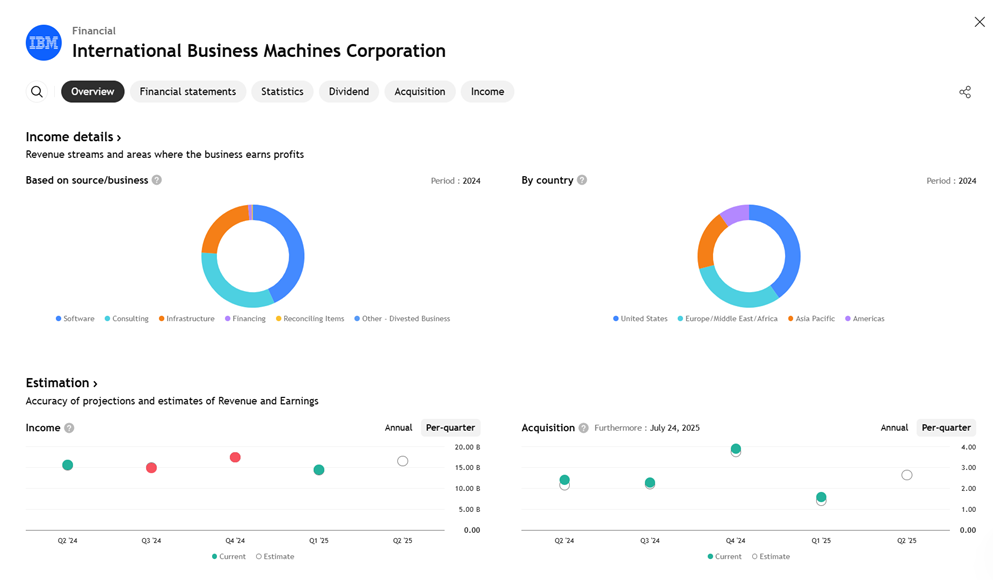Image resolution: width=993 pixels, height=580 pixels.
Task: Toggle Other - Divested Business legend entry
Action: point(402,318)
